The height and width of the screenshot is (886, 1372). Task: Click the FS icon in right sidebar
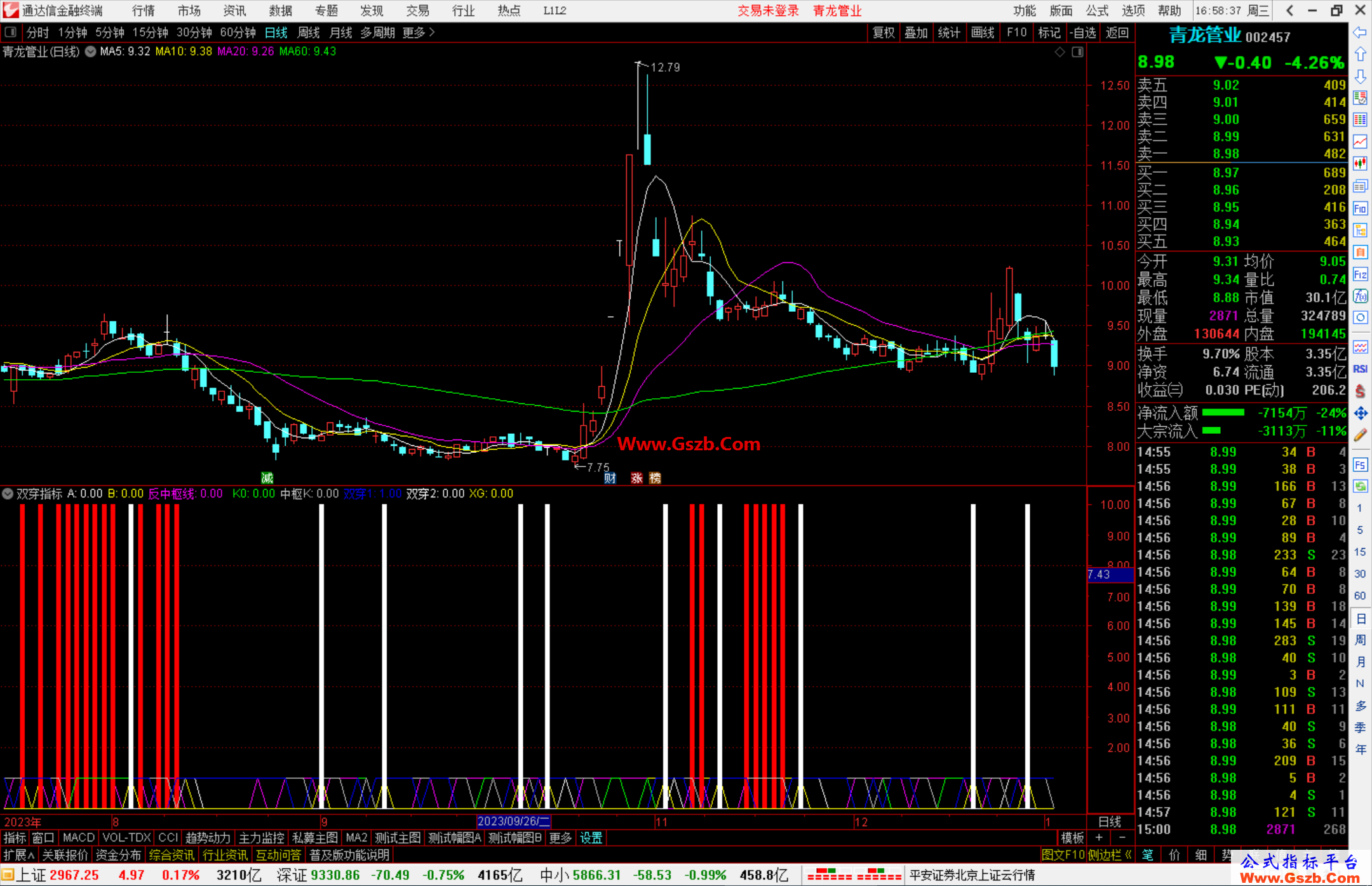click(1360, 465)
